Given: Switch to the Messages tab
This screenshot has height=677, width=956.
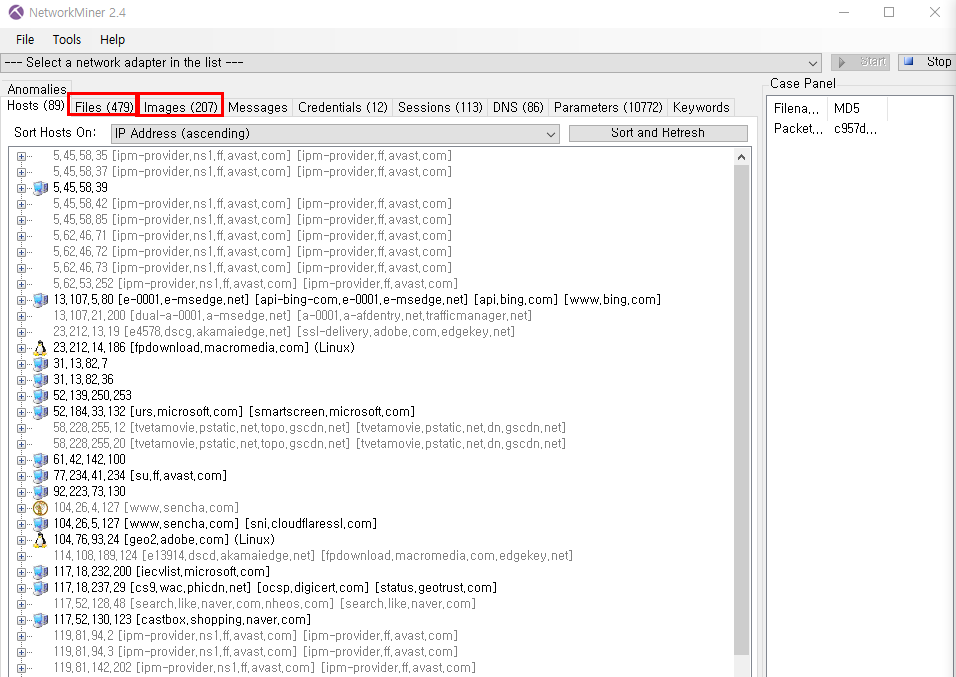Looking at the screenshot, I should tap(258, 107).
